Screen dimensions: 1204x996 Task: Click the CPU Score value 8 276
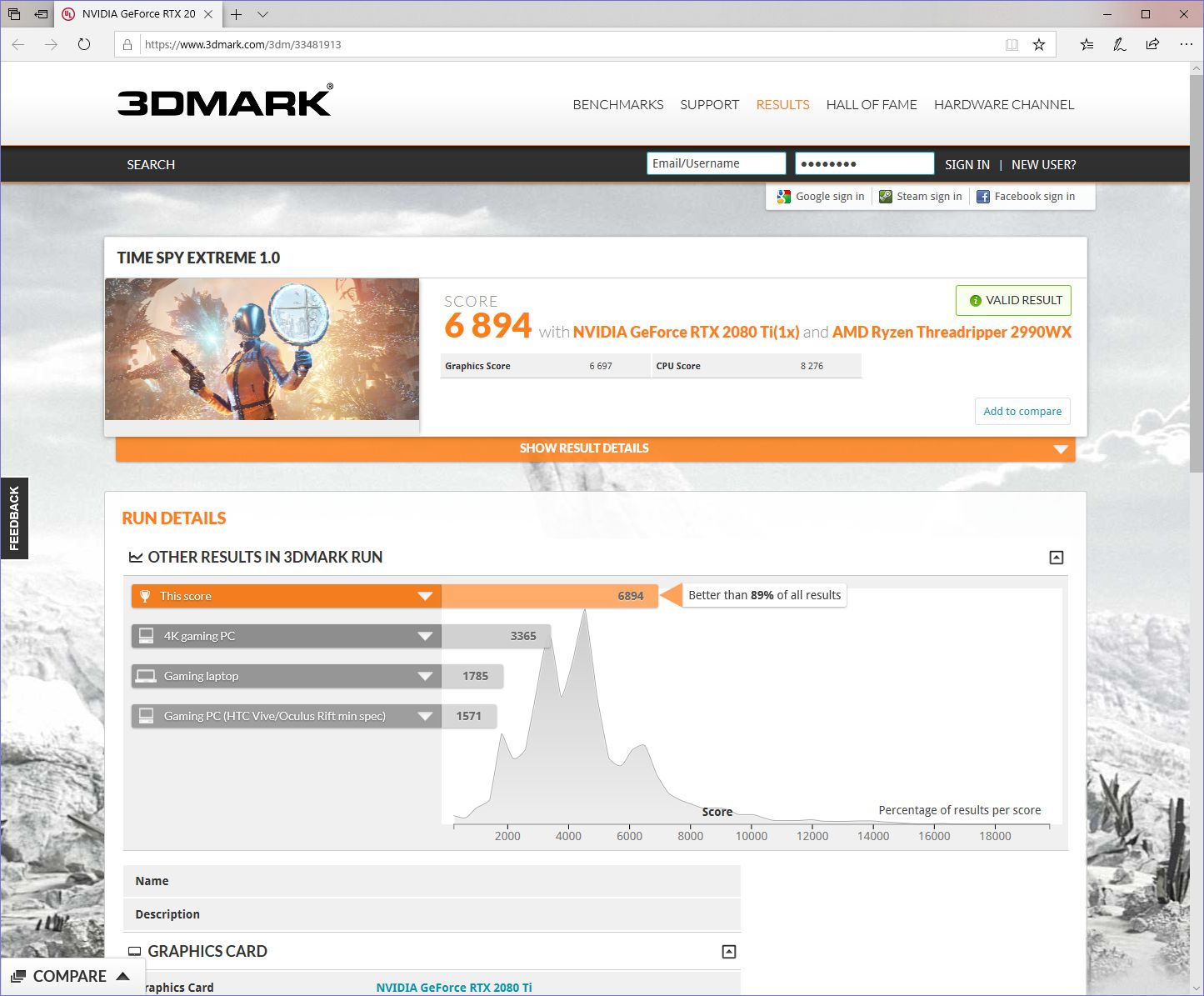[812, 366]
